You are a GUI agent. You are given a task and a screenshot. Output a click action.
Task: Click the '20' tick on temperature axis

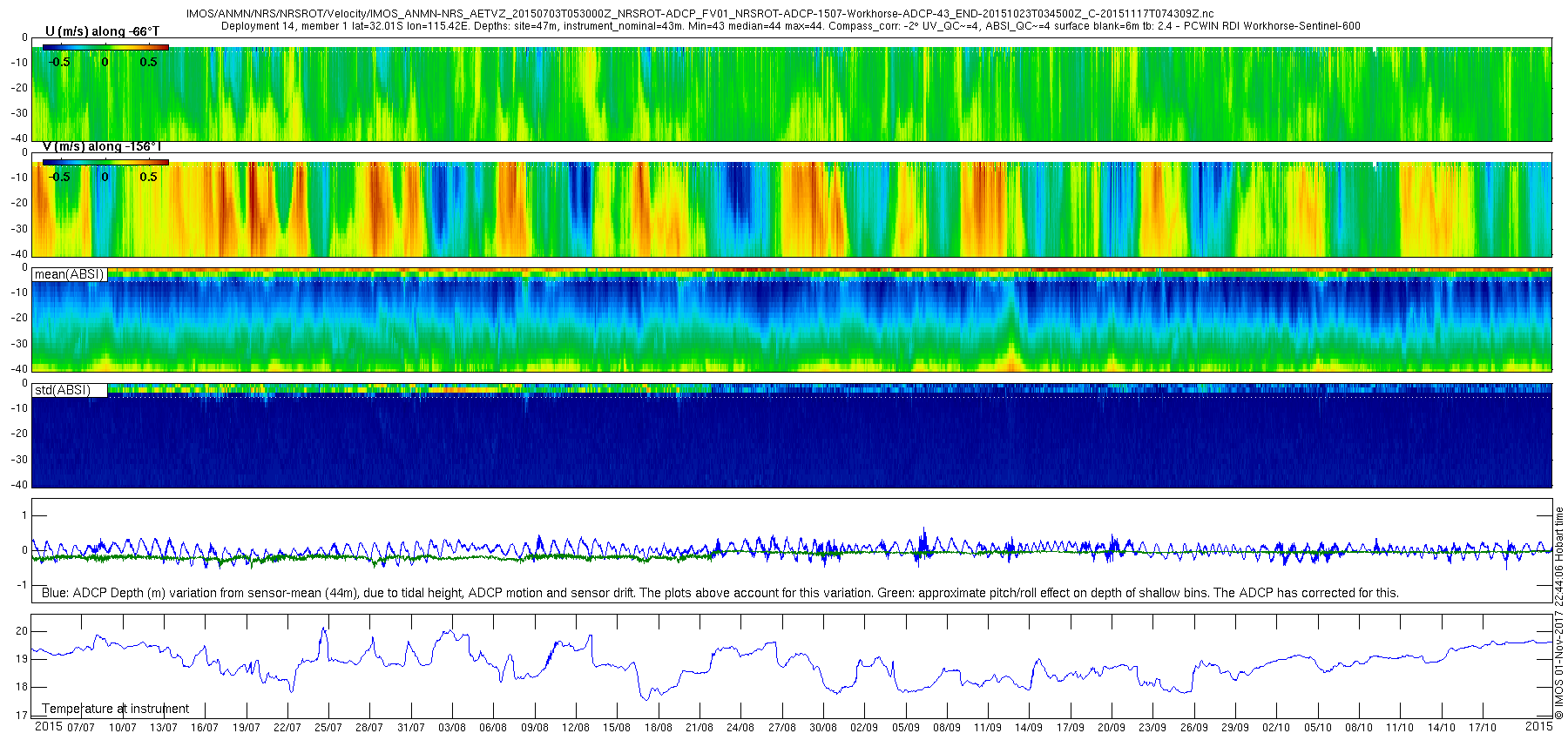(x=23, y=631)
